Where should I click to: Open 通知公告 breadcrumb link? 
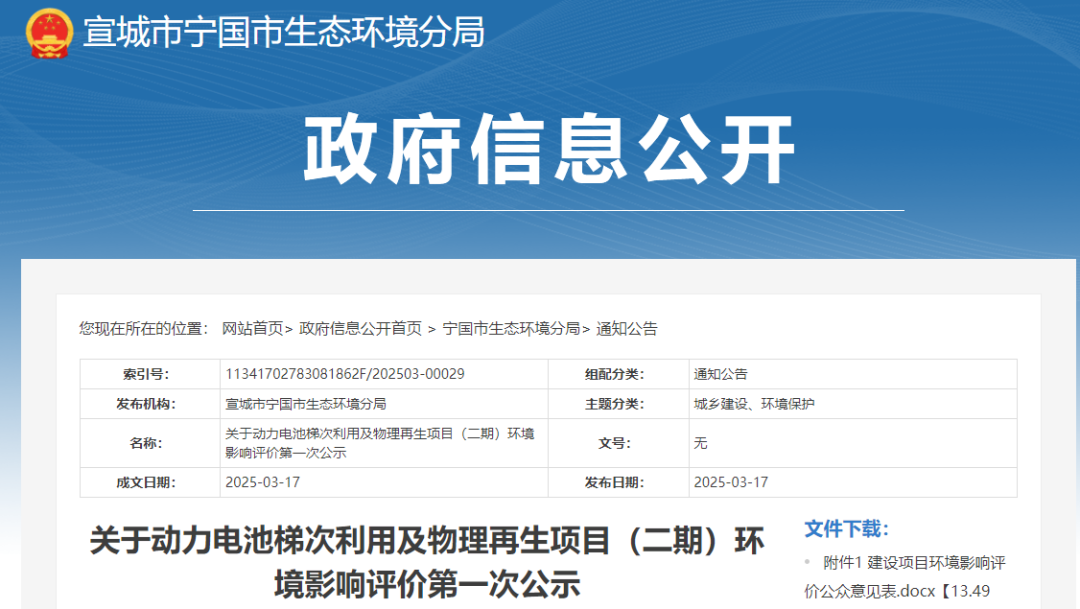(x=627, y=329)
